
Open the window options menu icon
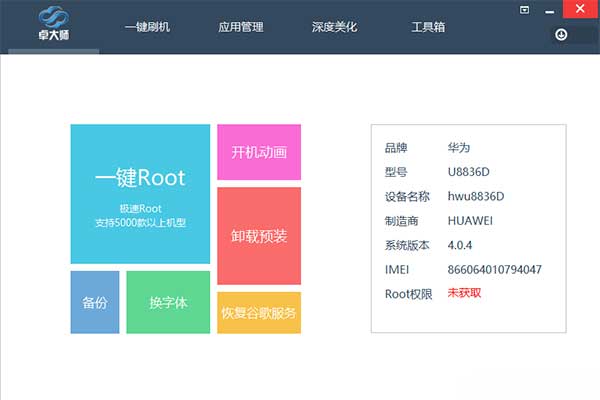click(524, 10)
